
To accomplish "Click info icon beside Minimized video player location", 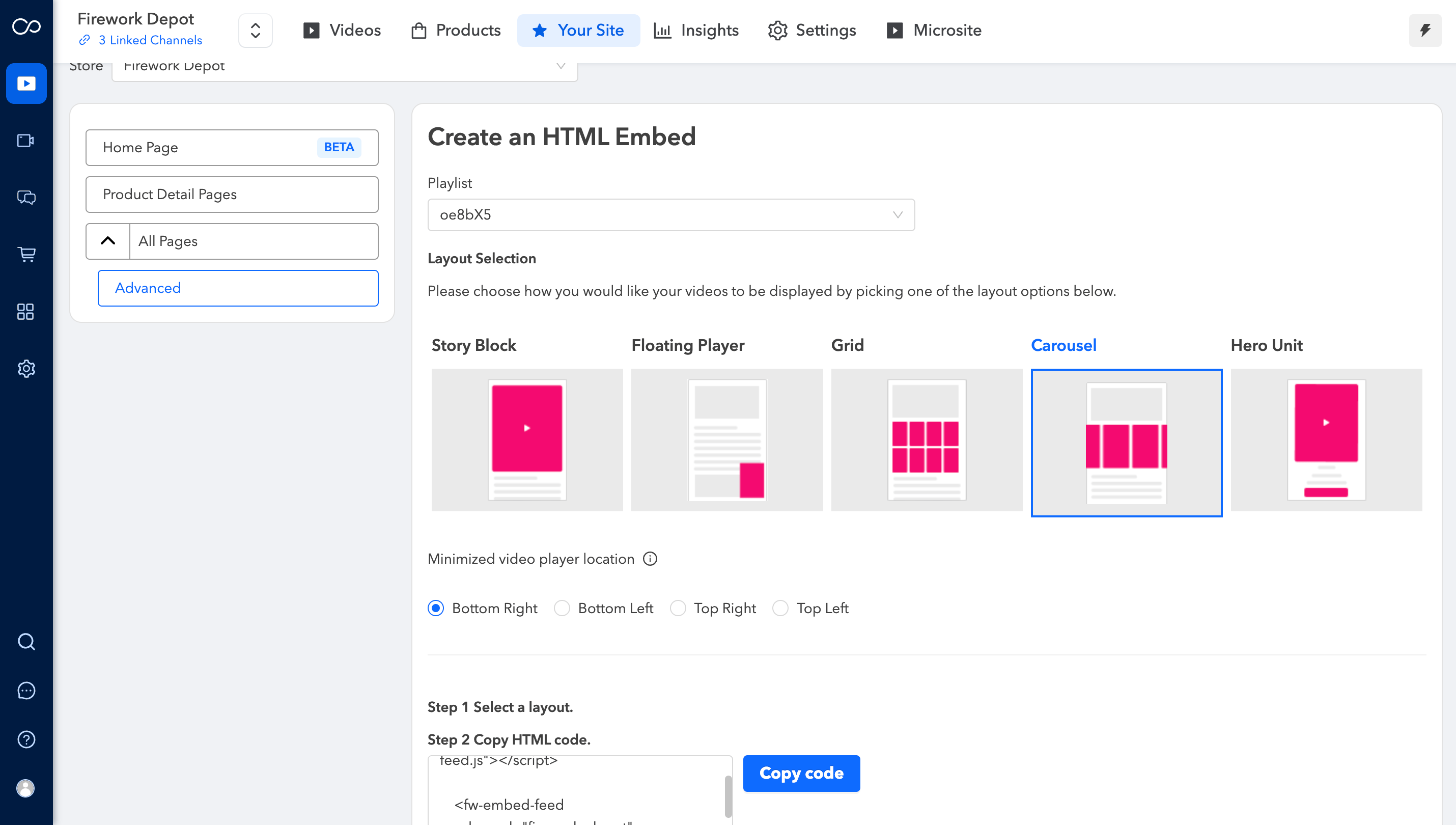I will pos(650,559).
